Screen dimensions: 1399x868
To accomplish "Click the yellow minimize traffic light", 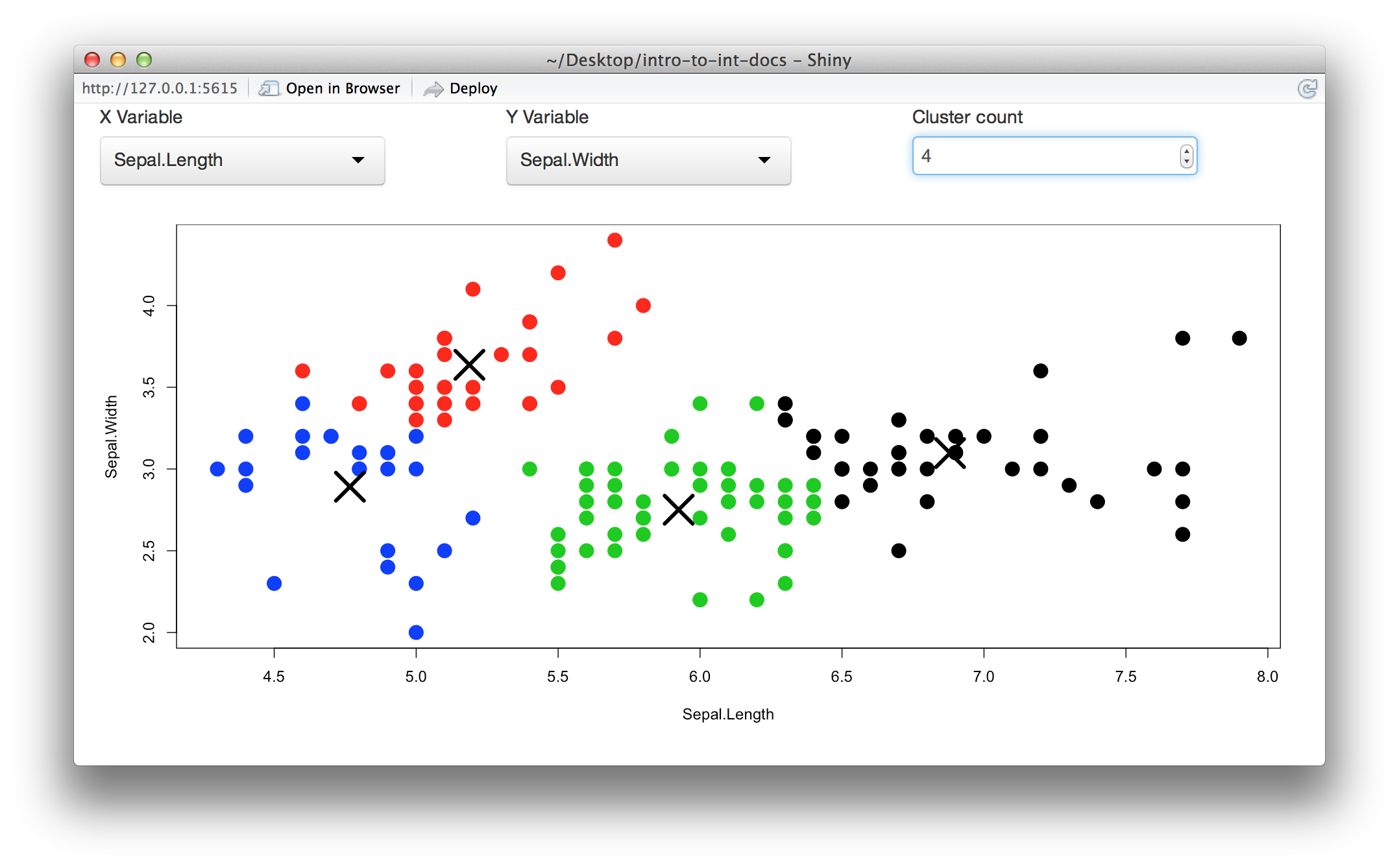I will [118, 60].
